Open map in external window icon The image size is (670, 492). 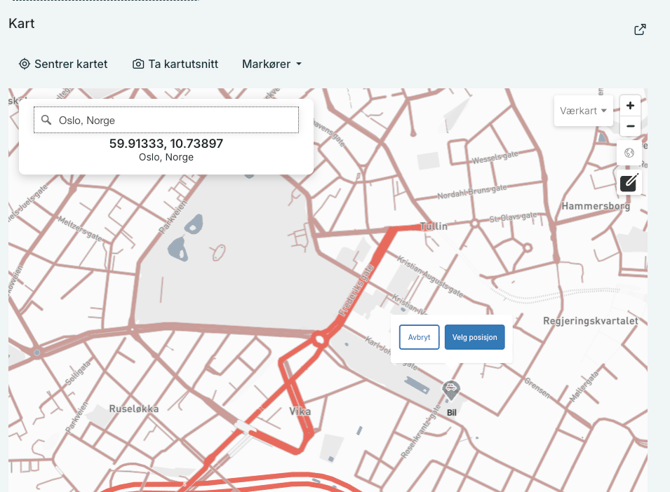click(x=640, y=29)
